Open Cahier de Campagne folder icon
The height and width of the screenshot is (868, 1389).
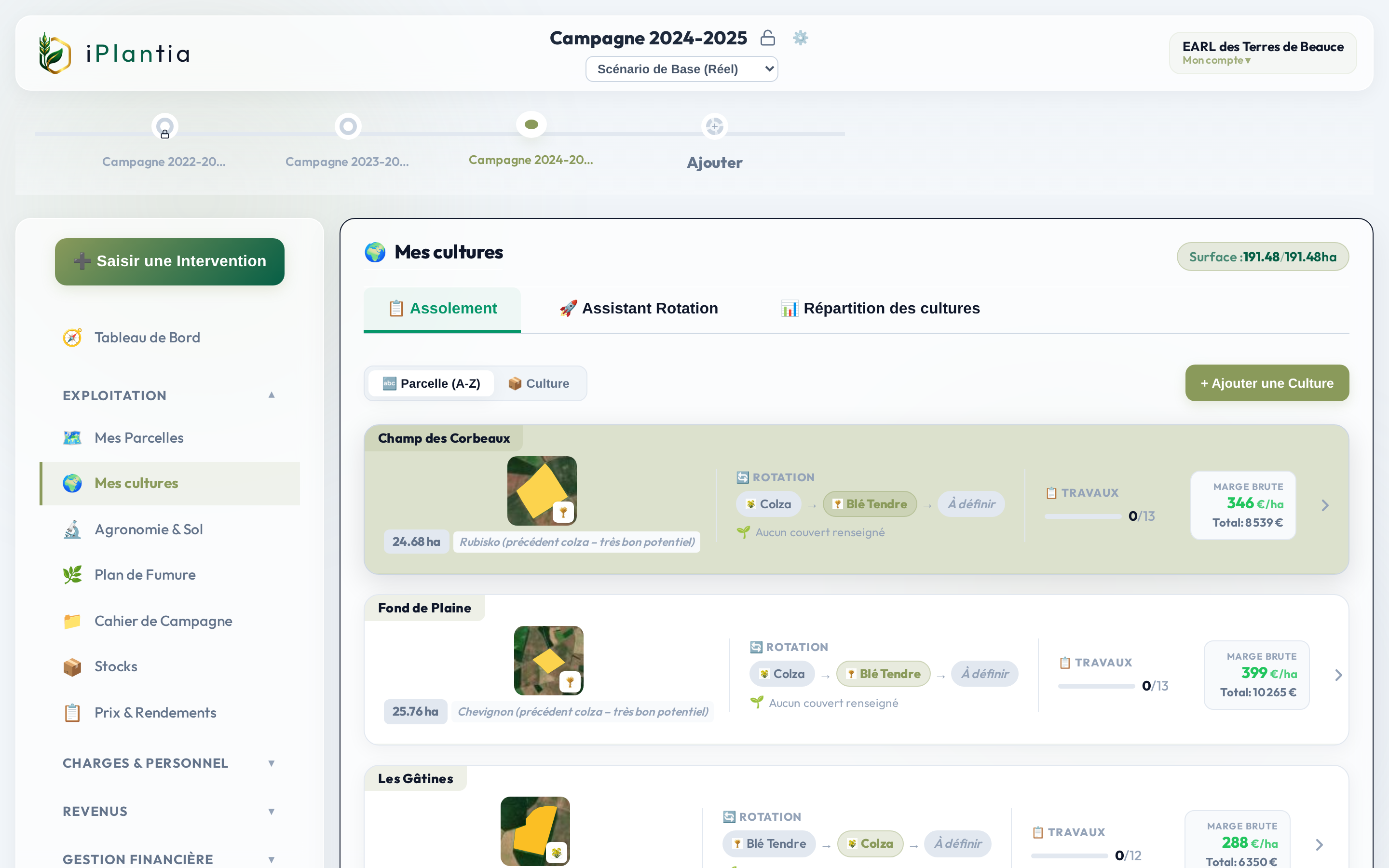point(72,621)
